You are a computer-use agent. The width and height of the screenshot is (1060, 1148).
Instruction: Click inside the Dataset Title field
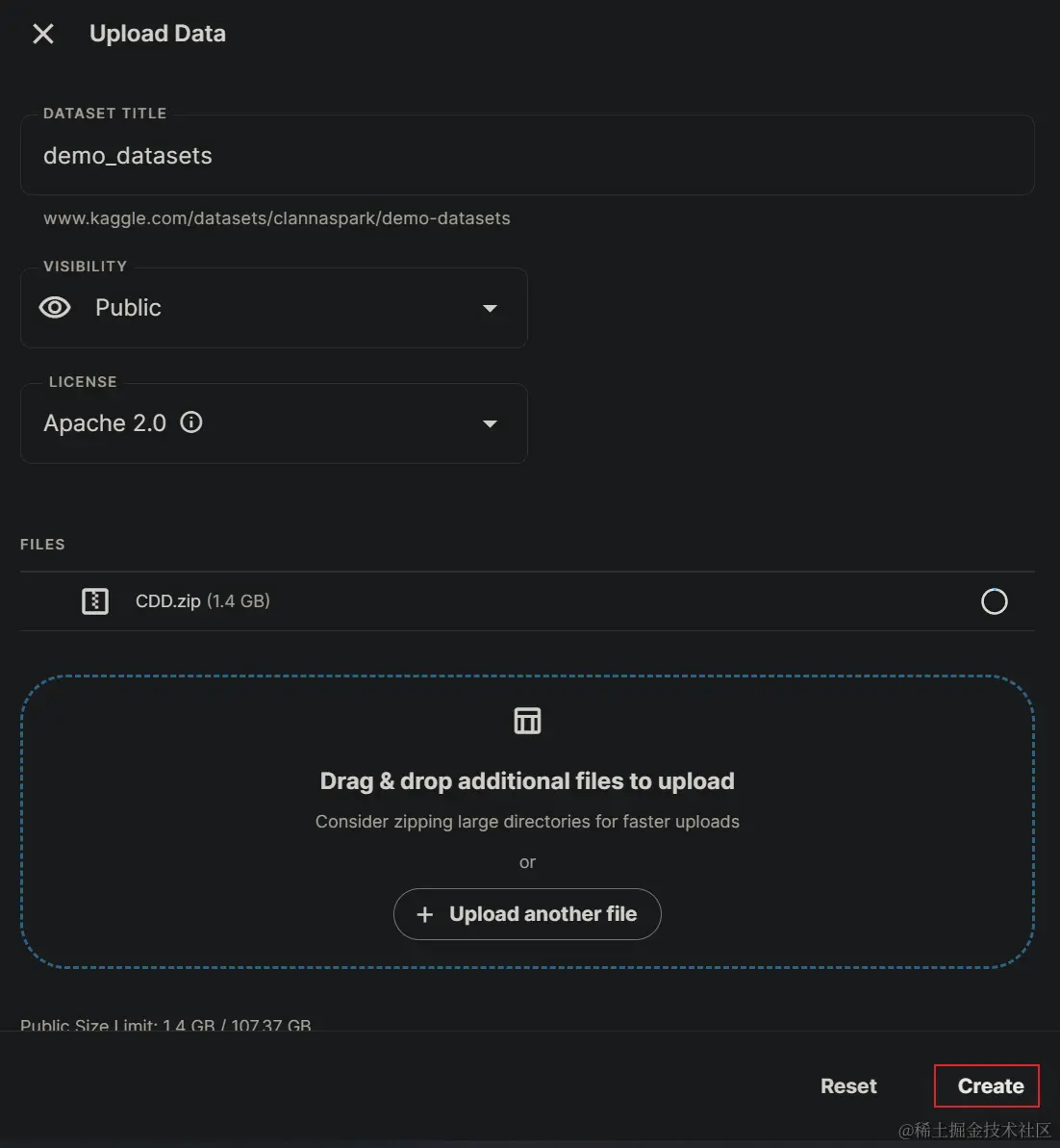coord(527,155)
